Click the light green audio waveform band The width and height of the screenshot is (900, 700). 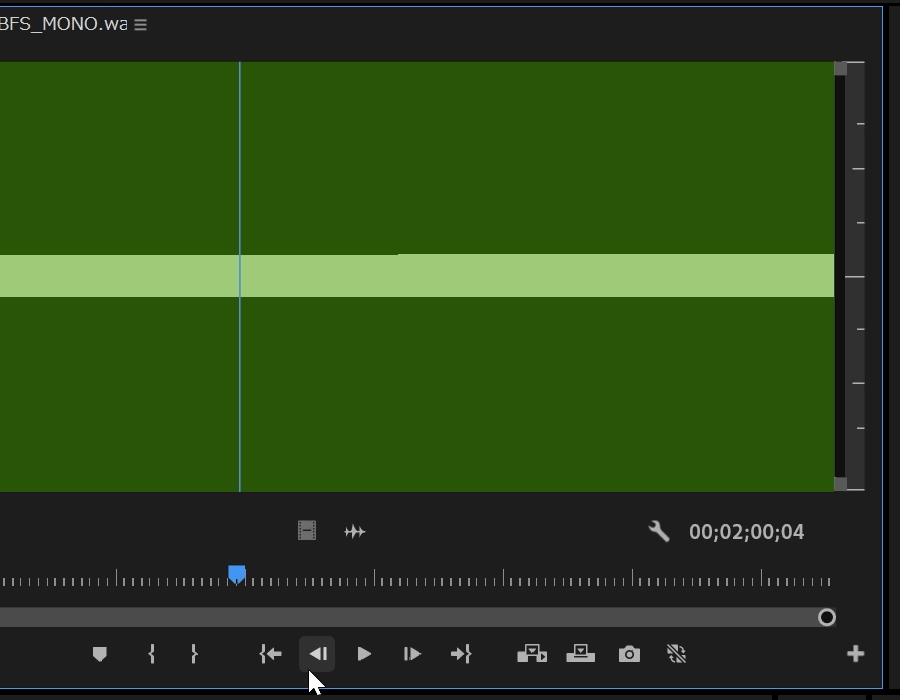coord(417,275)
